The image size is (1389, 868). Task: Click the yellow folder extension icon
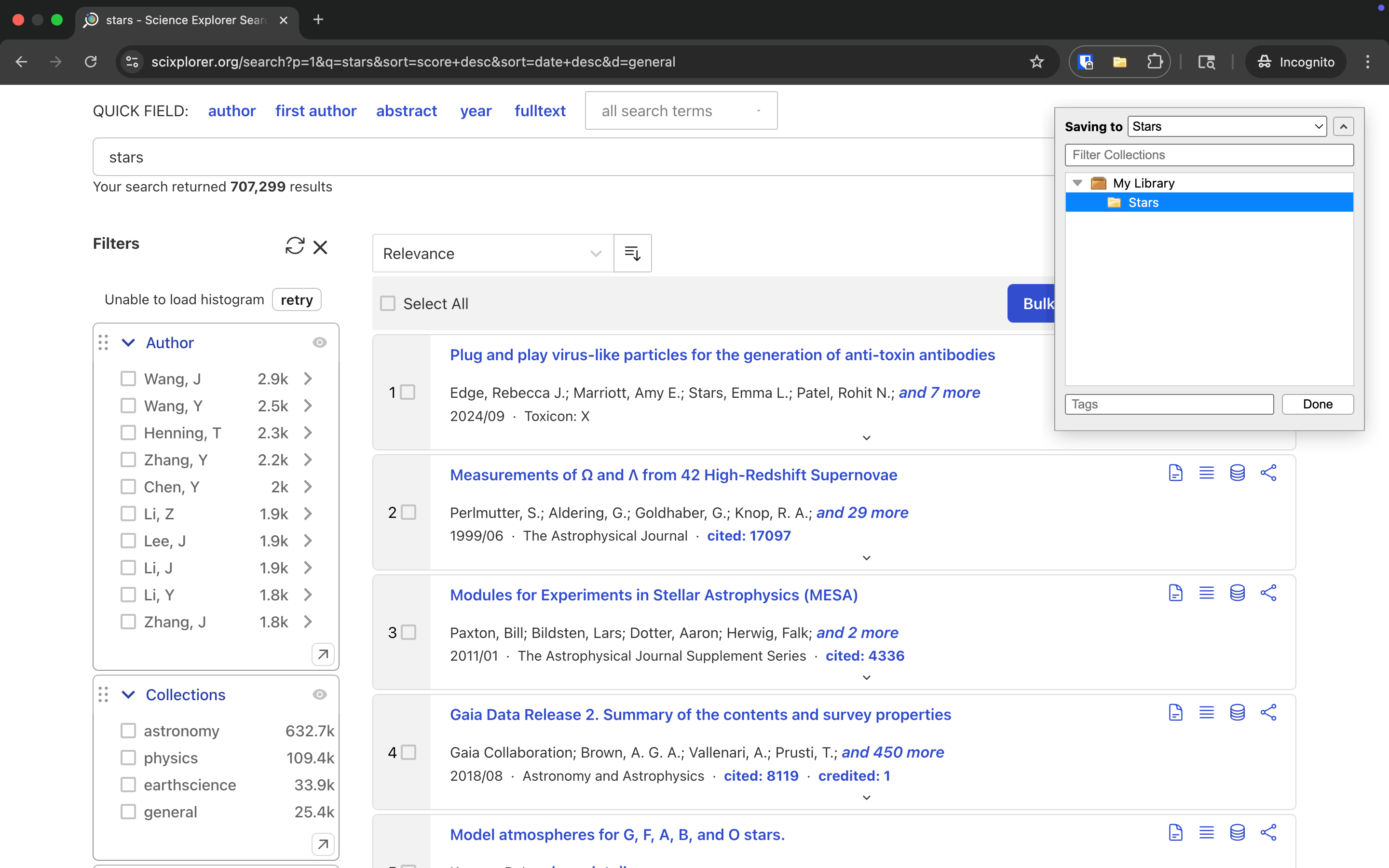[x=1120, y=62]
